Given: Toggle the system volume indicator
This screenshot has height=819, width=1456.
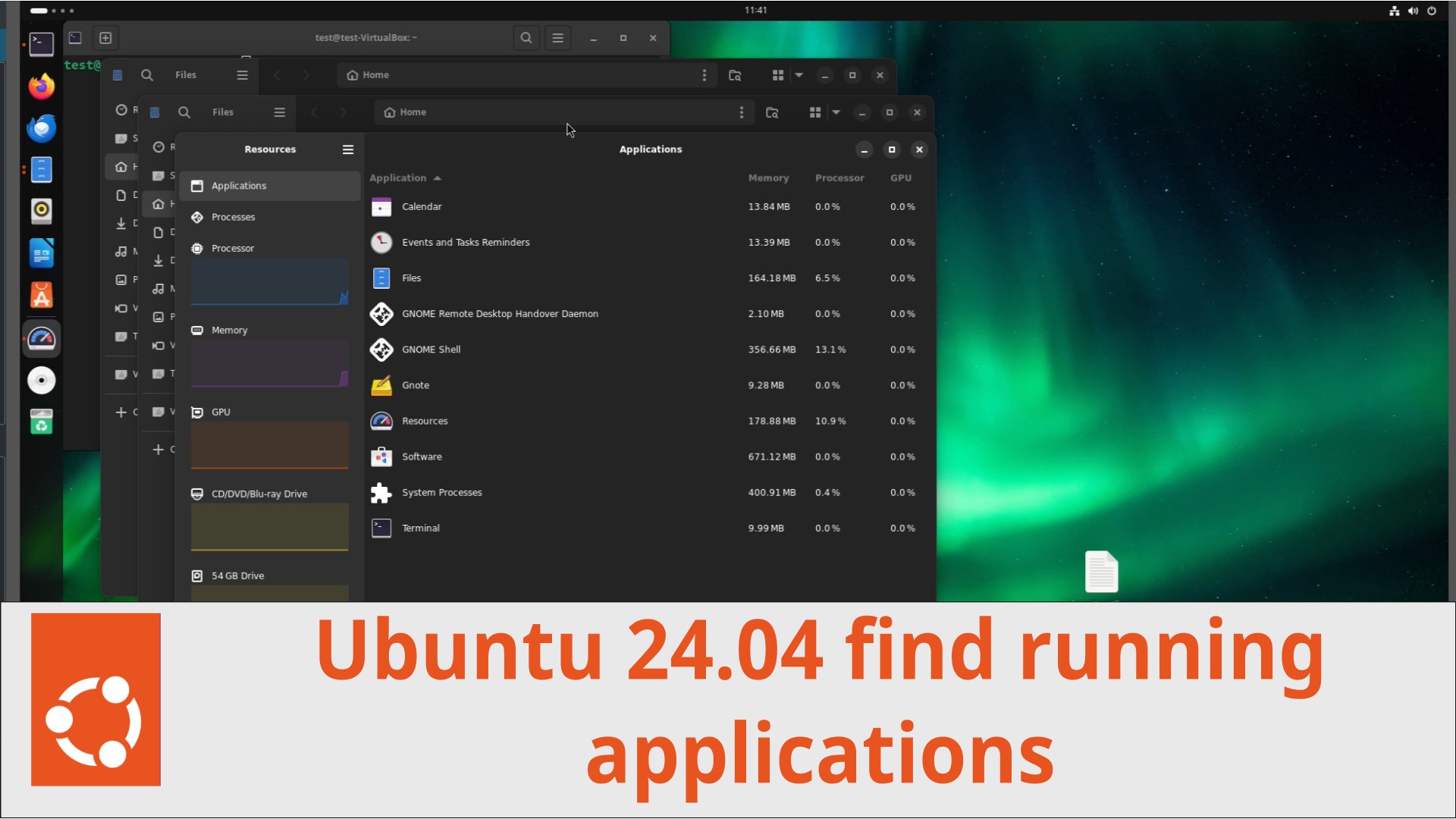Looking at the screenshot, I should pyautogui.click(x=1413, y=11).
